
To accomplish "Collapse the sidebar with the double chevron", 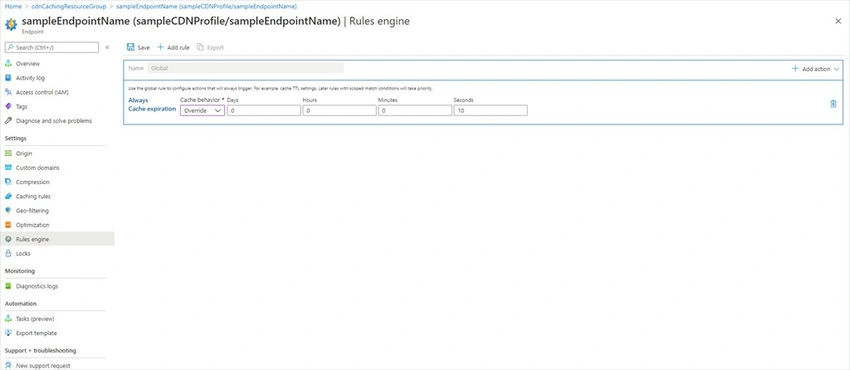I will click(107, 47).
